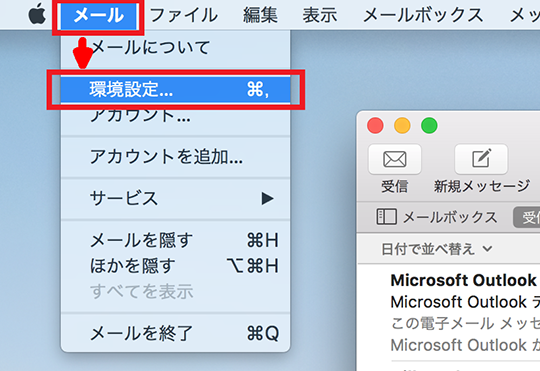This screenshot has height=371, width=540.
Task: Click the 受信 envelope icon
Action: [395, 159]
